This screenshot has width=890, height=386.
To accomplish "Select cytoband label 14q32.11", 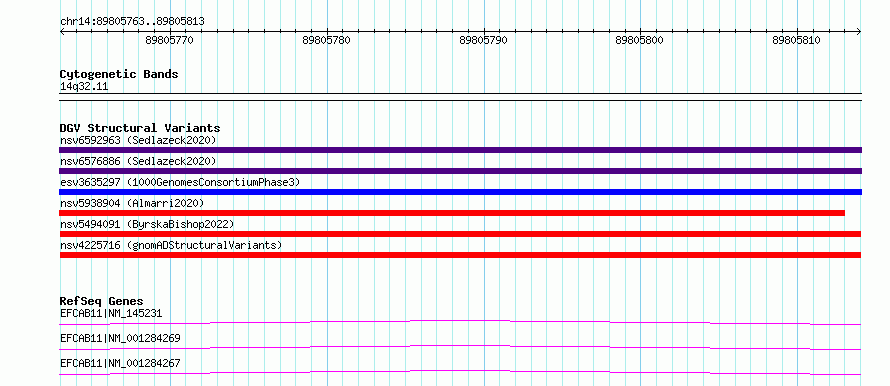I will coord(84,87).
